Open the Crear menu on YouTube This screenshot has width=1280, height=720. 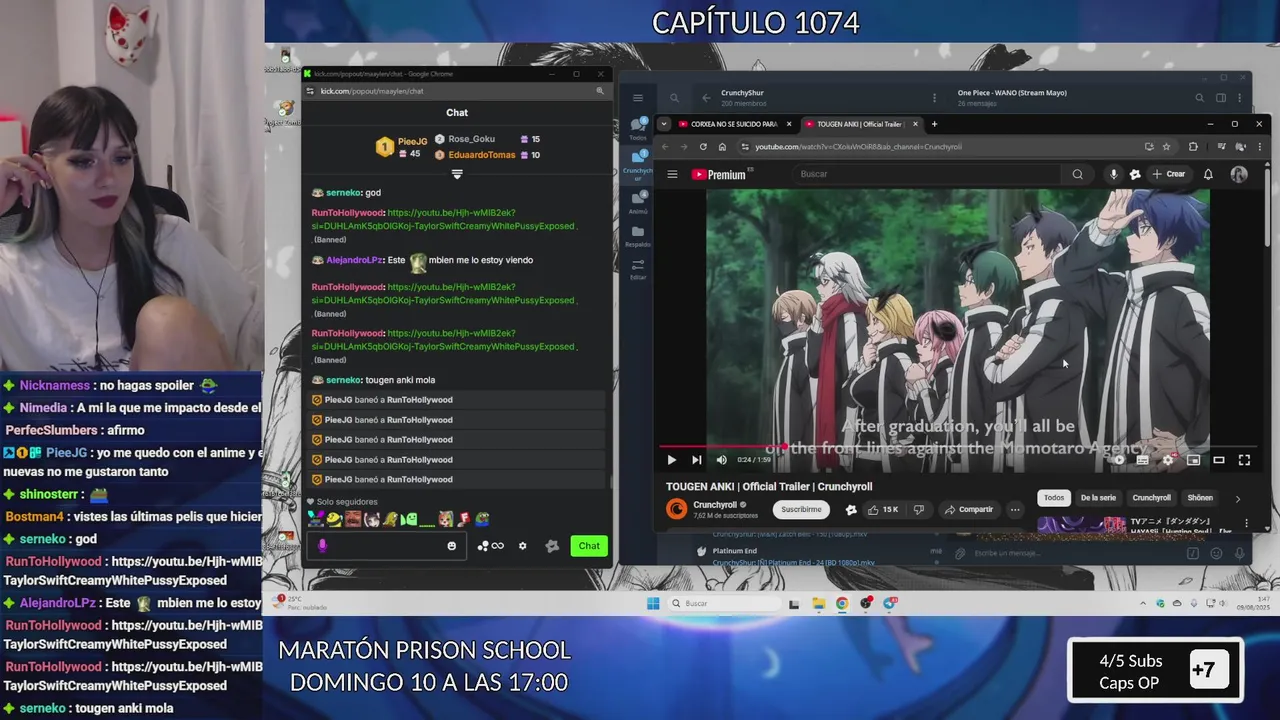pos(1168,174)
